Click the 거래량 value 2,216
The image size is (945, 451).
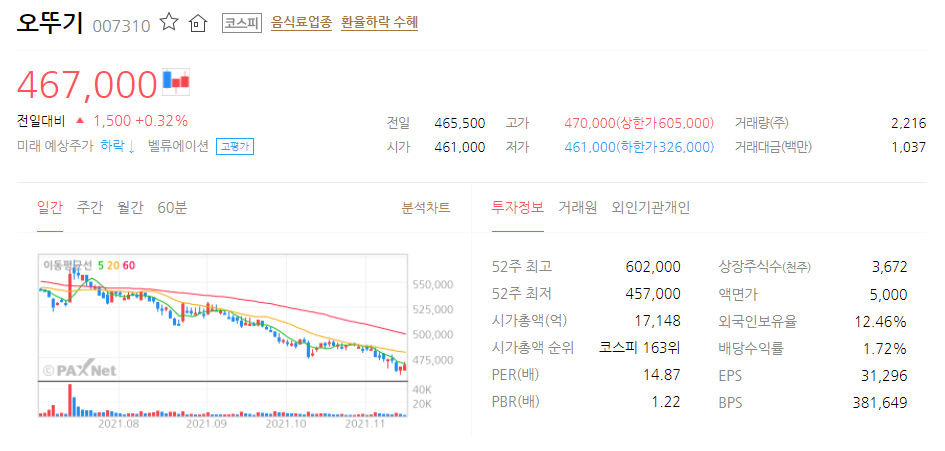pyautogui.click(x=908, y=124)
